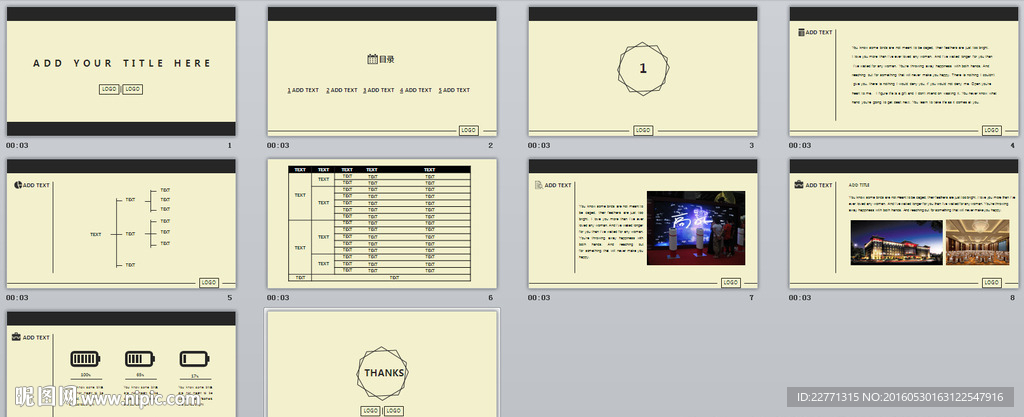Click the 00:03 timing under slide 5
Screen dimensions: 1024x417
click(x=17, y=298)
